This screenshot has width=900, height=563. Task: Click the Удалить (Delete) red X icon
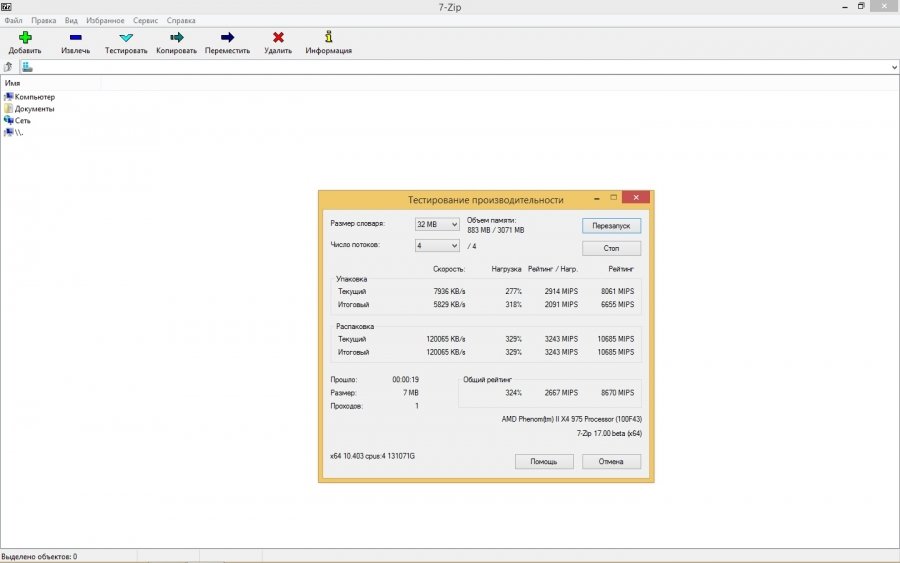click(278, 37)
